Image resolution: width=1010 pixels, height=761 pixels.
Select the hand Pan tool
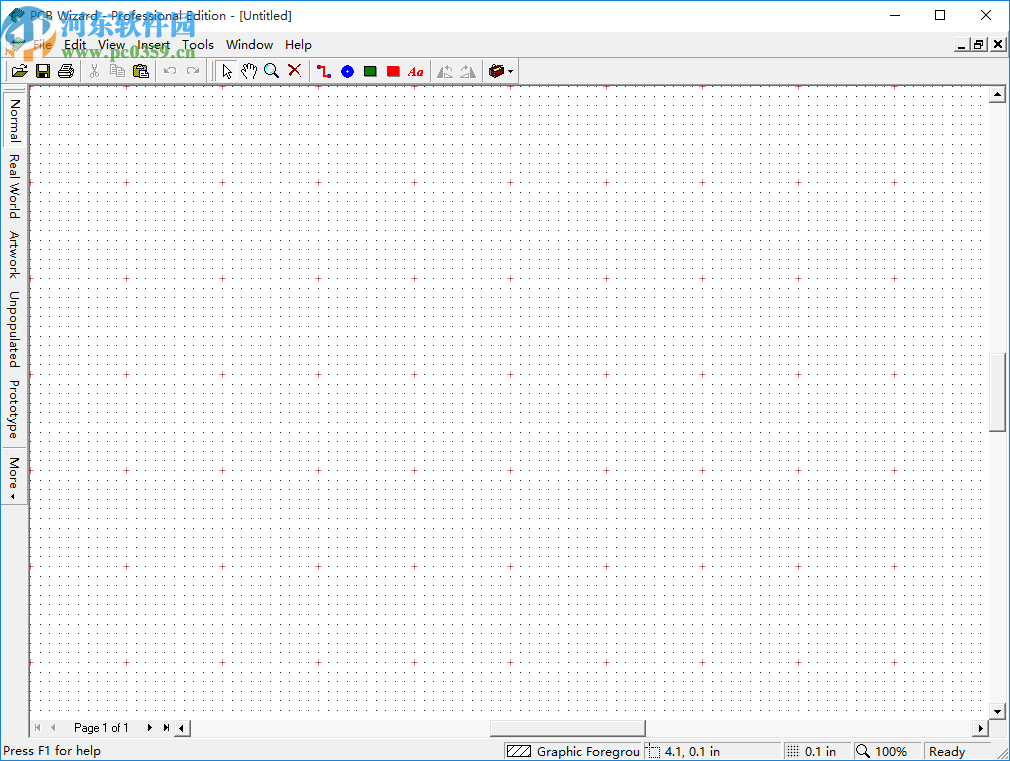[x=249, y=71]
